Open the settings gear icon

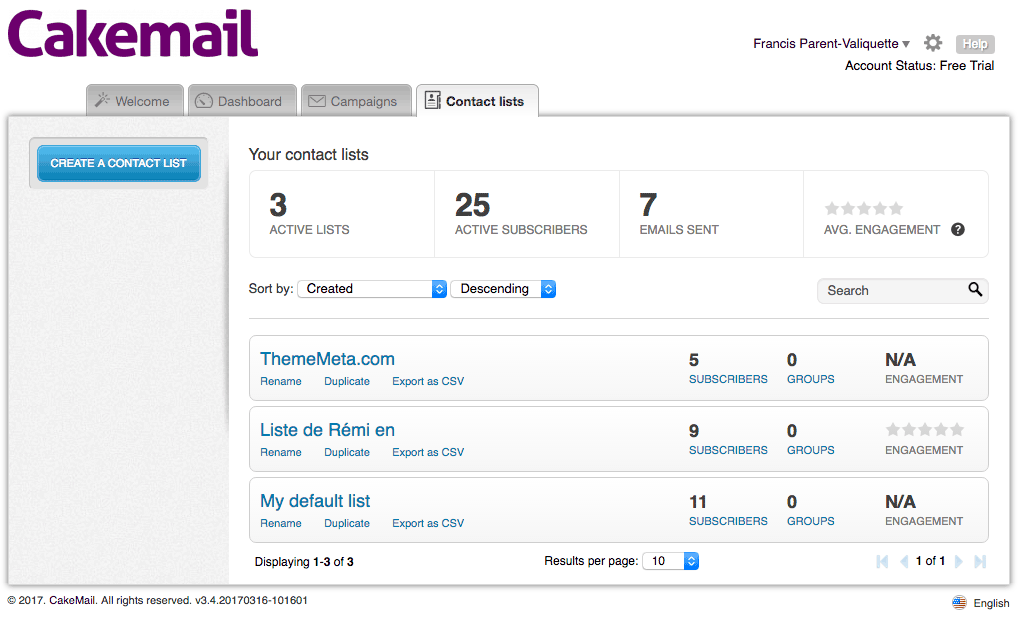(x=933, y=43)
